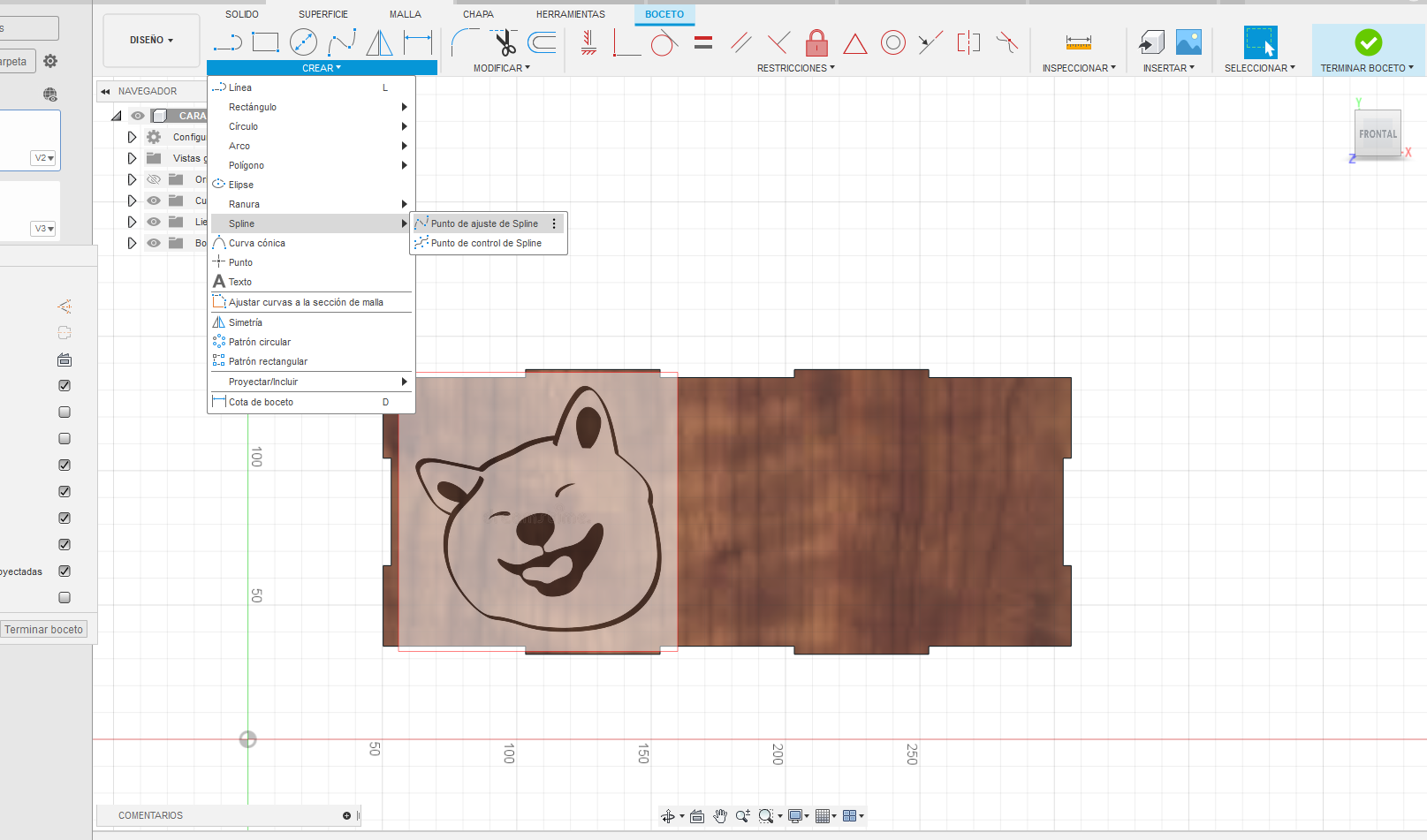1427x840 pixels.
Task: Toggle the checkbox beside the 'yectadas' label
Action: [x=65, y=571]
